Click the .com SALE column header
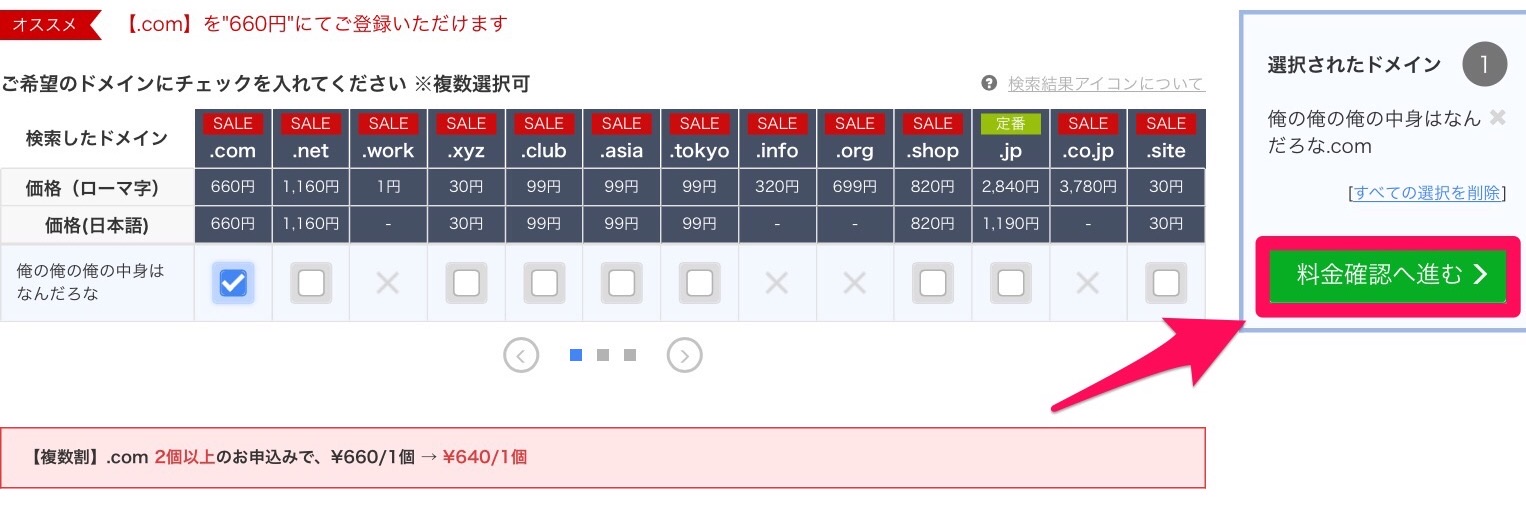Image resolution: width=1526 pixels, height=522 pixels. 233,138
